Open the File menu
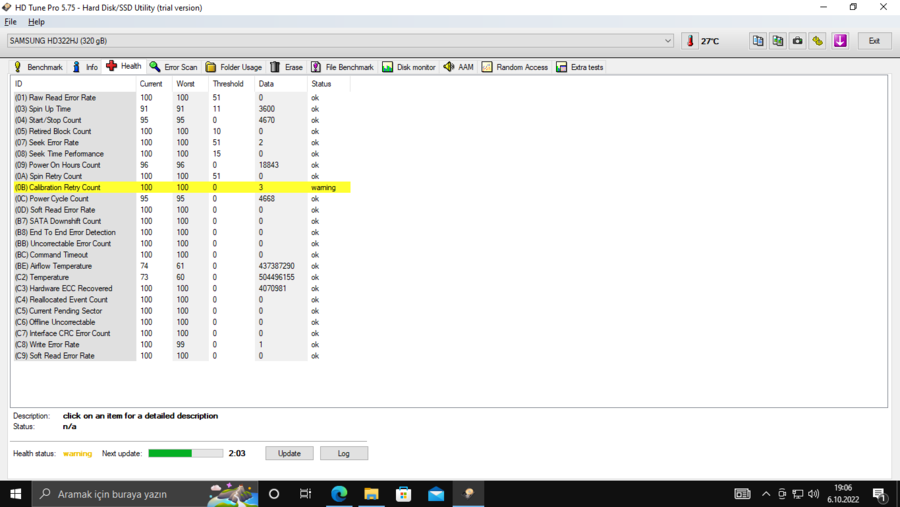 [x=10, y=22]
